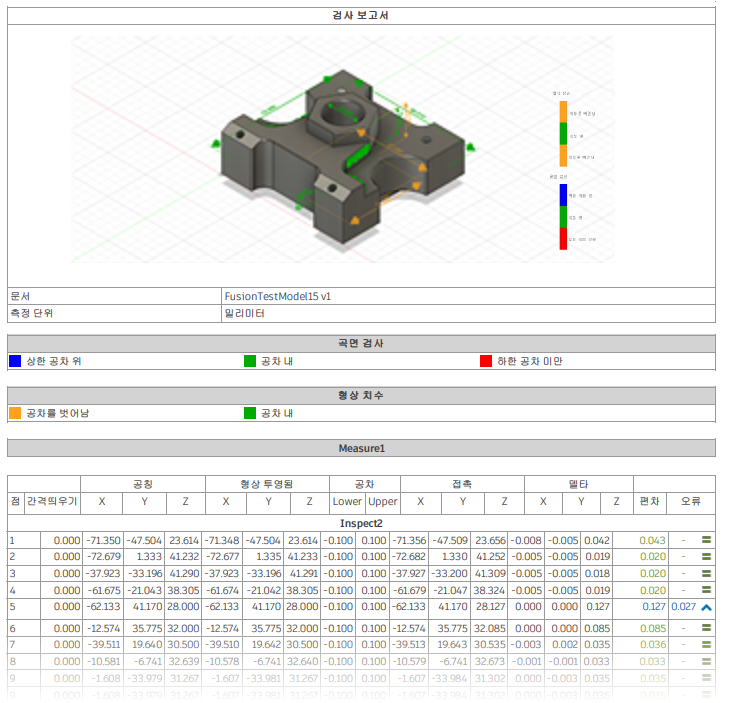
Task: Click the 측정 단위 row label
Action: [32, 314]
